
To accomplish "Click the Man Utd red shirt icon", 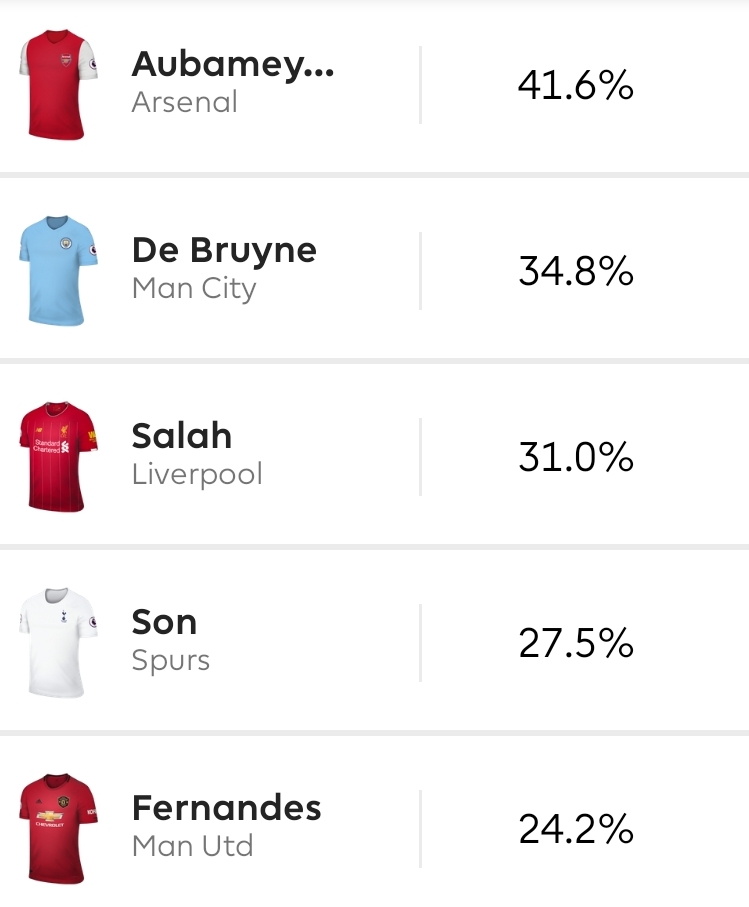I will 58,828.
